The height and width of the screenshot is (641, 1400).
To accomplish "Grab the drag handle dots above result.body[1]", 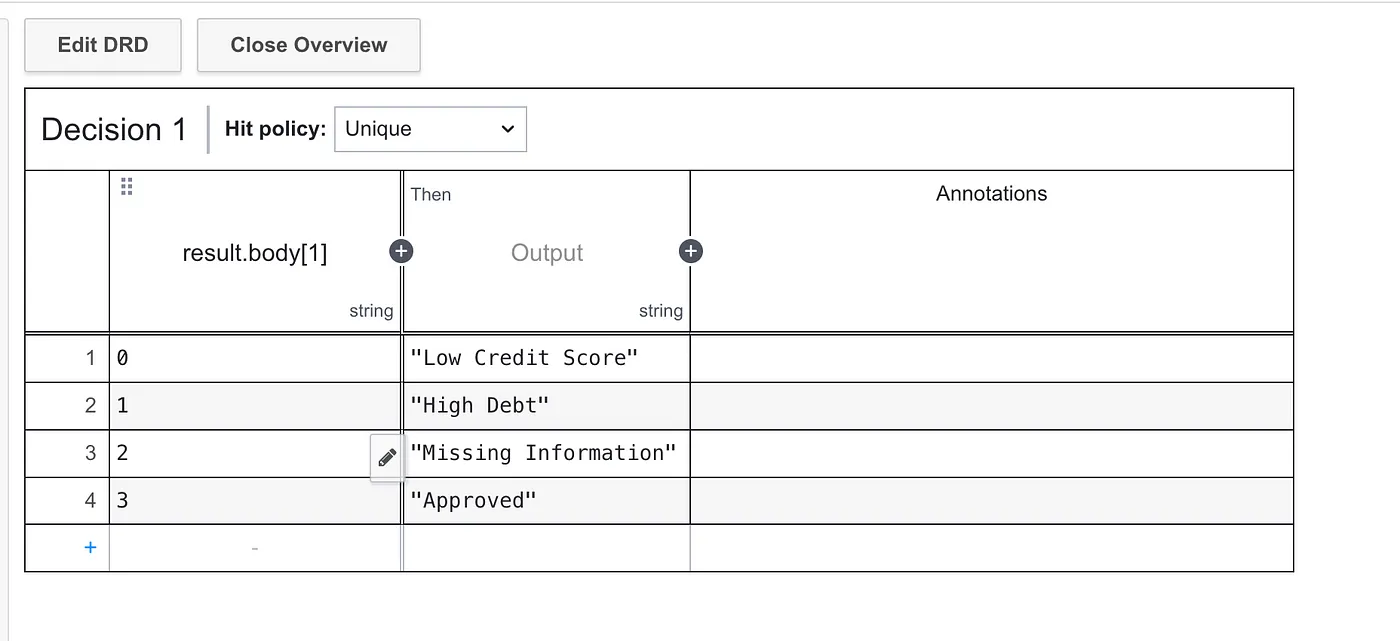I will 126,186.
